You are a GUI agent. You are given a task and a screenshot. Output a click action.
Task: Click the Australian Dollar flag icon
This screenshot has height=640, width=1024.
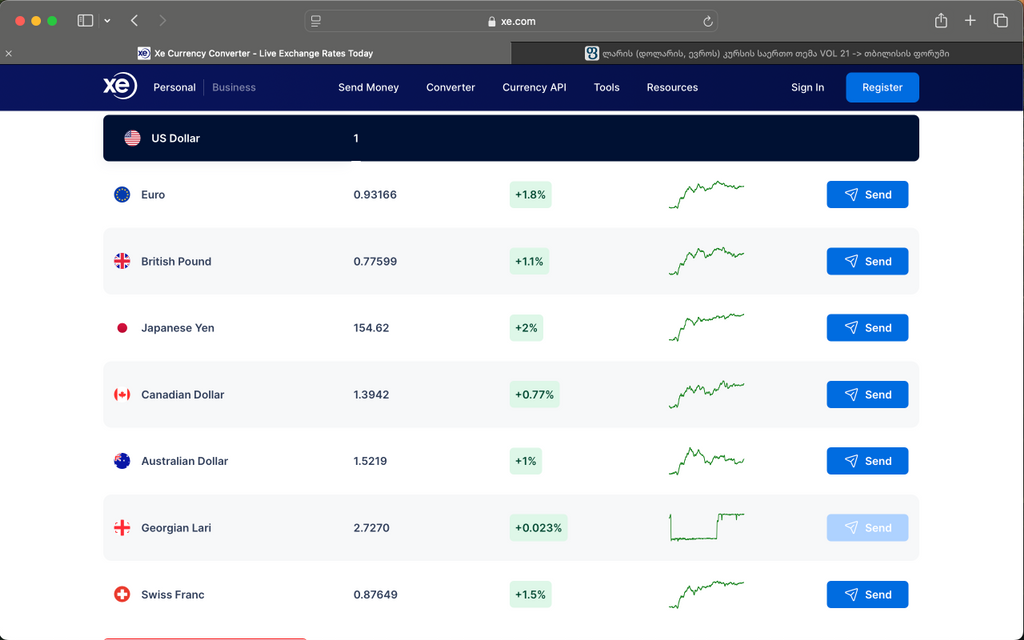coord(122,461)
